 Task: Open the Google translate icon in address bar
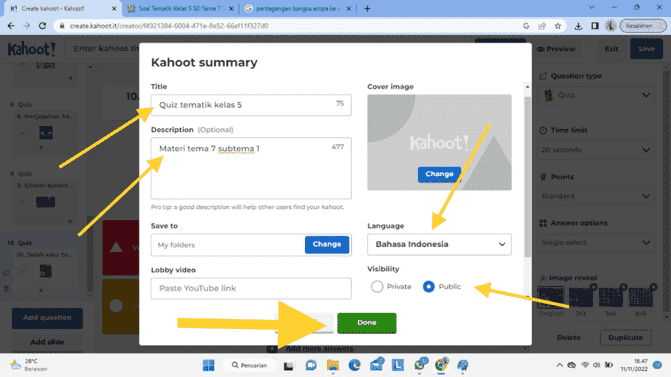pos(526,26)
